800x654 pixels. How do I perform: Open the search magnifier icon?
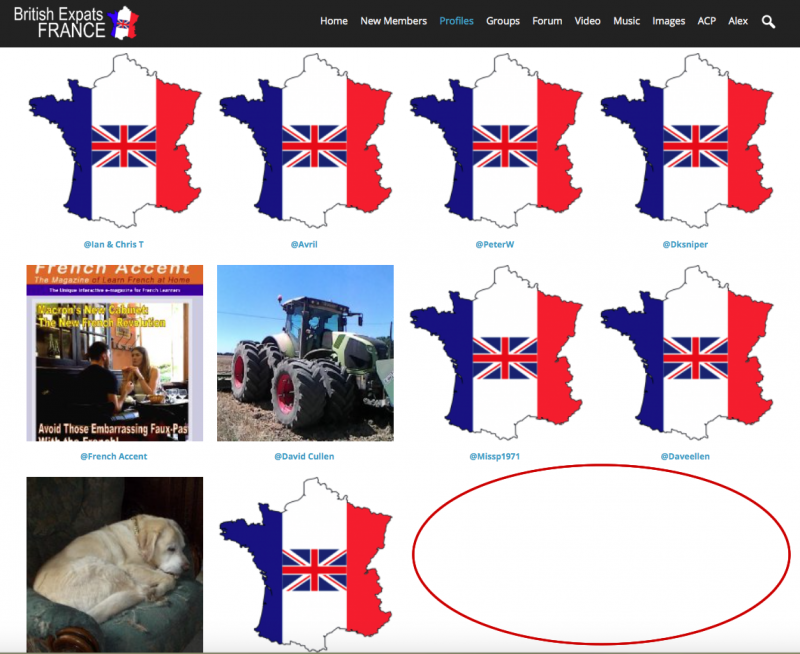click(768, 21)
